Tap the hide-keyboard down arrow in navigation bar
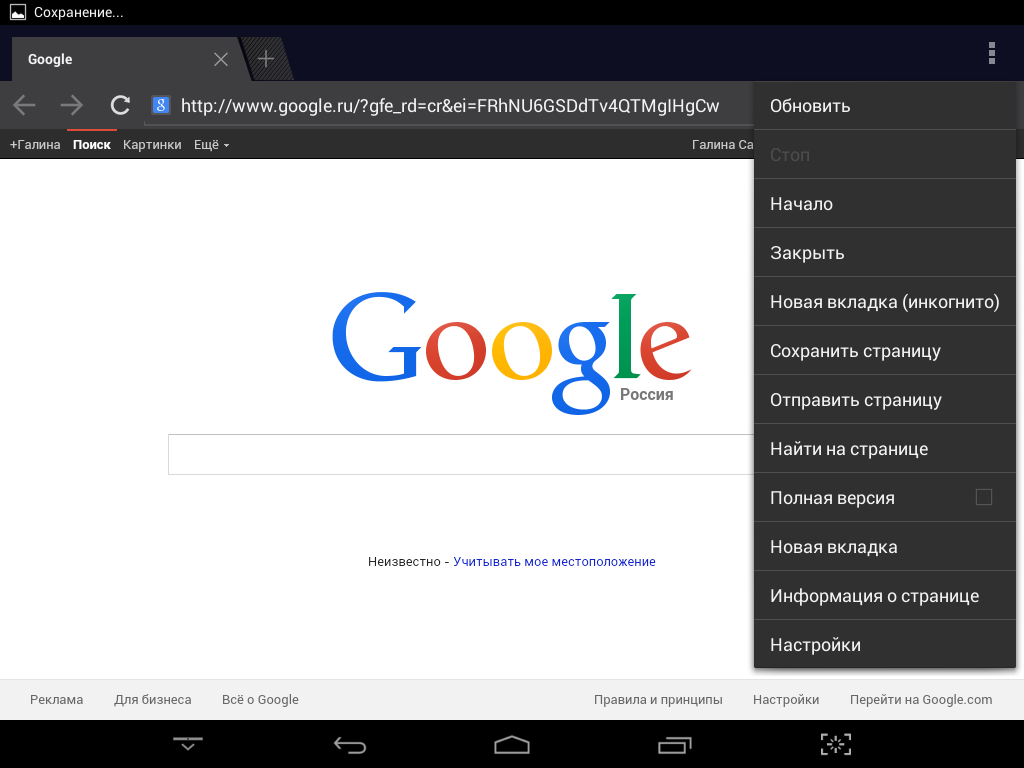Screen dimensions: 1024x768 tap(188, 744)
